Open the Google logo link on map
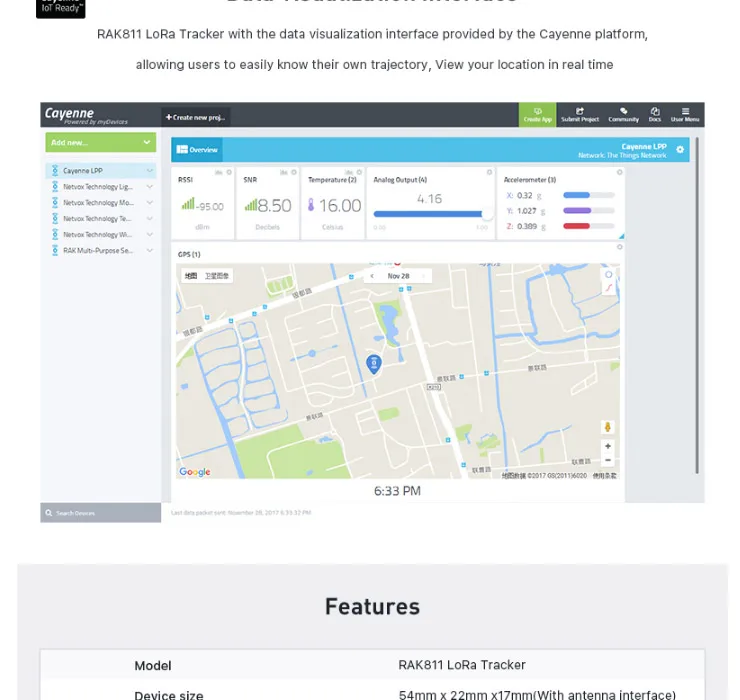The width and height of the screenshot is (740, 700). 195,472
